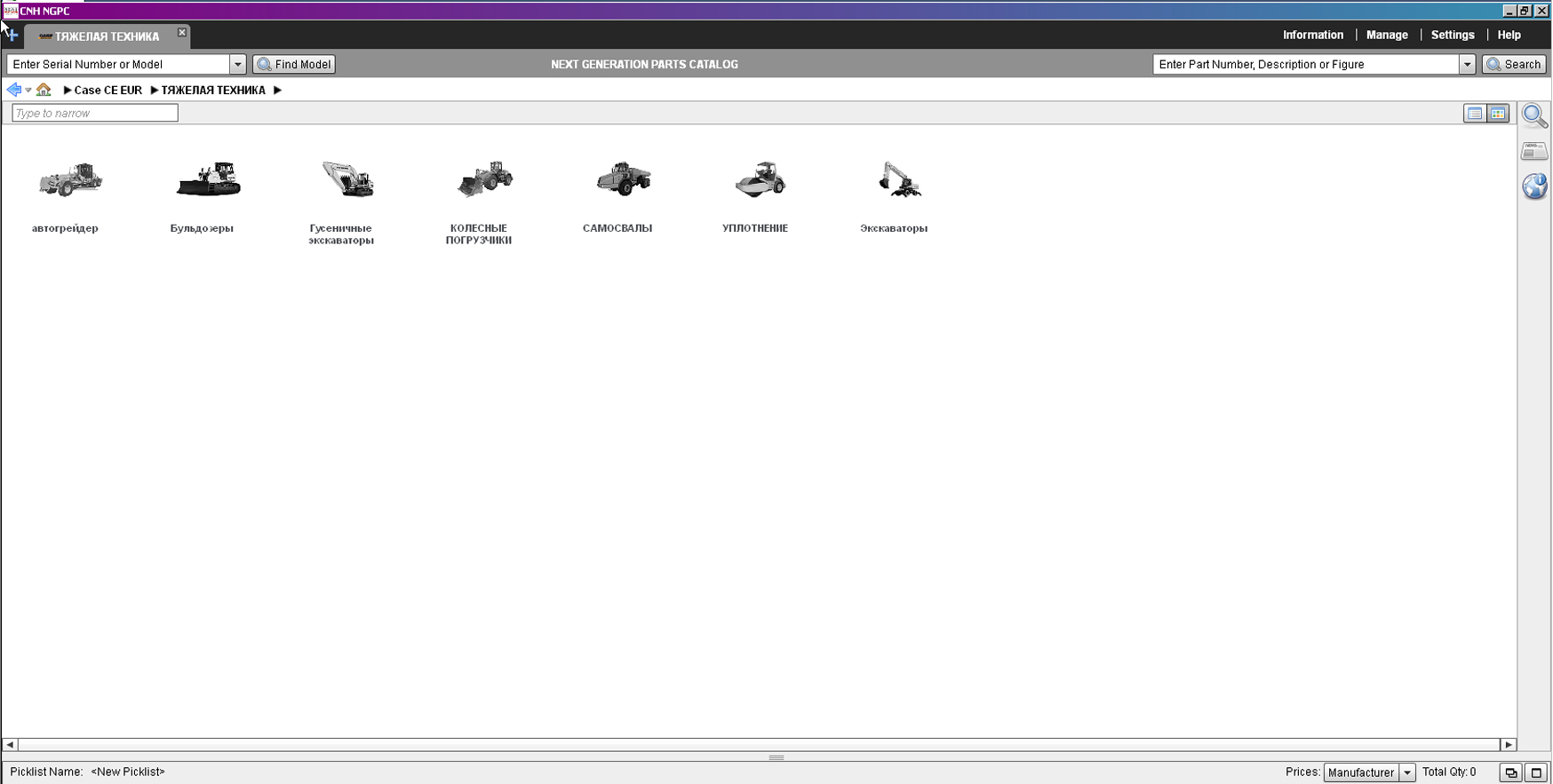Click the Find Model button
This screenshot has width=1553, height=784.
pyautogui.click(x=294, y=64)
